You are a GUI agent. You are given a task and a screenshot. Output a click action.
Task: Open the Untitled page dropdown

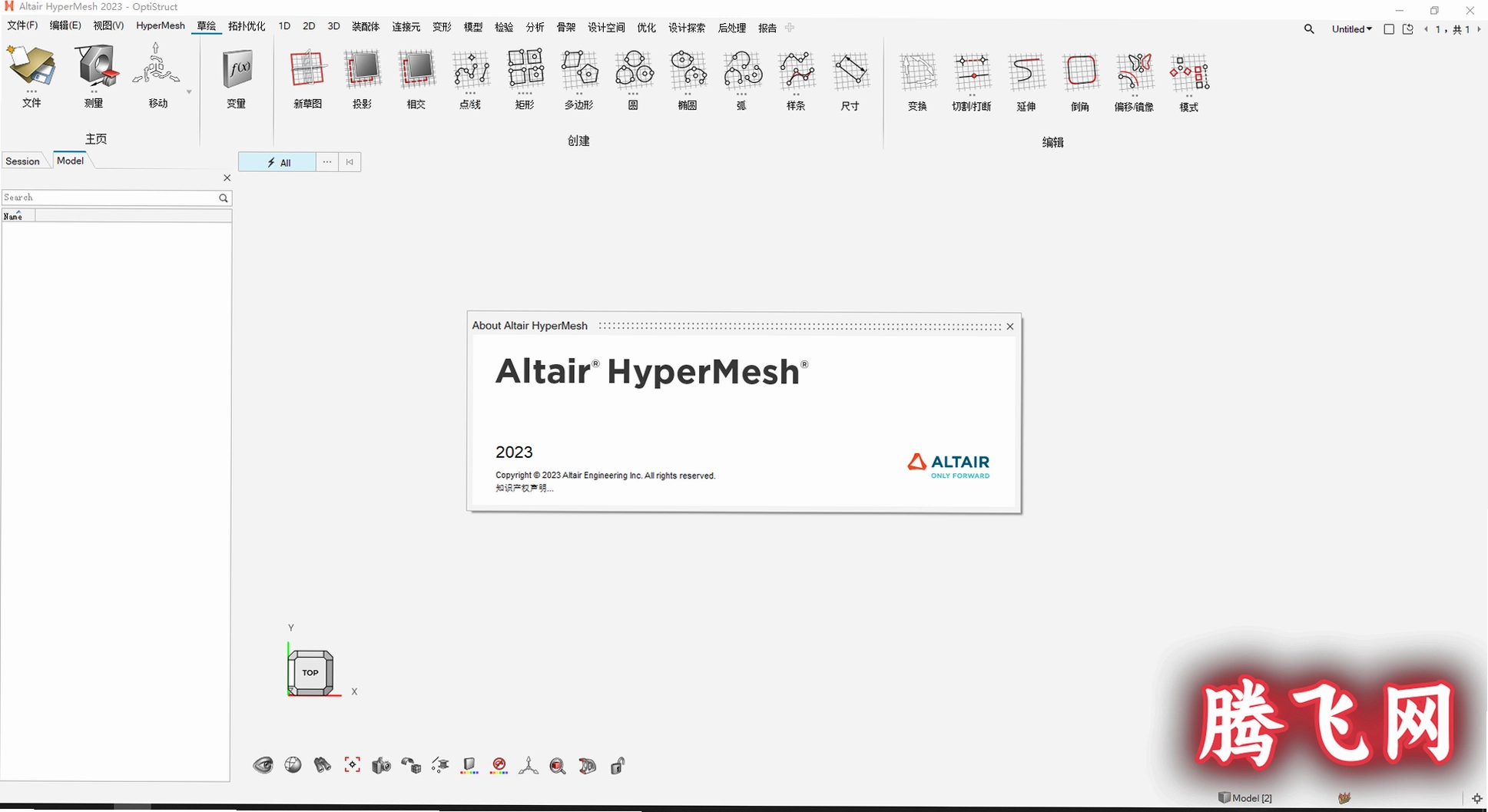(x=1351, y=29)
